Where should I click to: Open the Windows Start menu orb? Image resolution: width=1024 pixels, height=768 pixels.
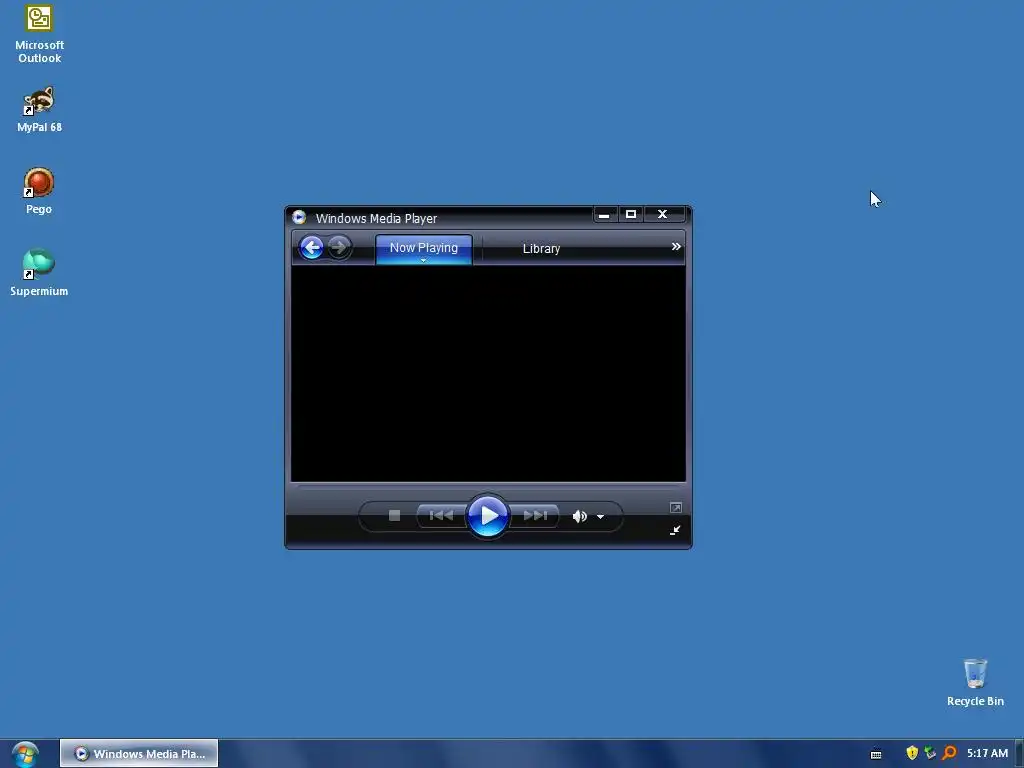(25, 754)
